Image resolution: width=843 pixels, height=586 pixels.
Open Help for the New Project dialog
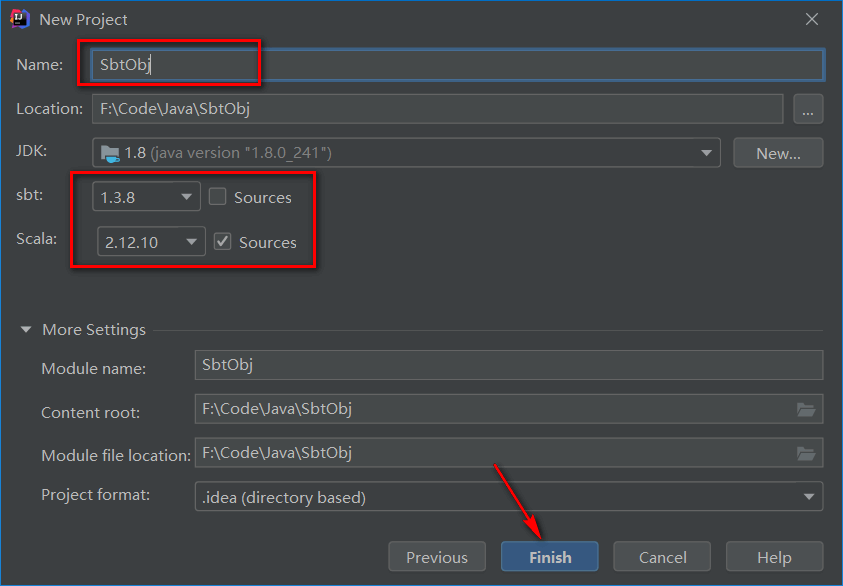coord(774,557)
